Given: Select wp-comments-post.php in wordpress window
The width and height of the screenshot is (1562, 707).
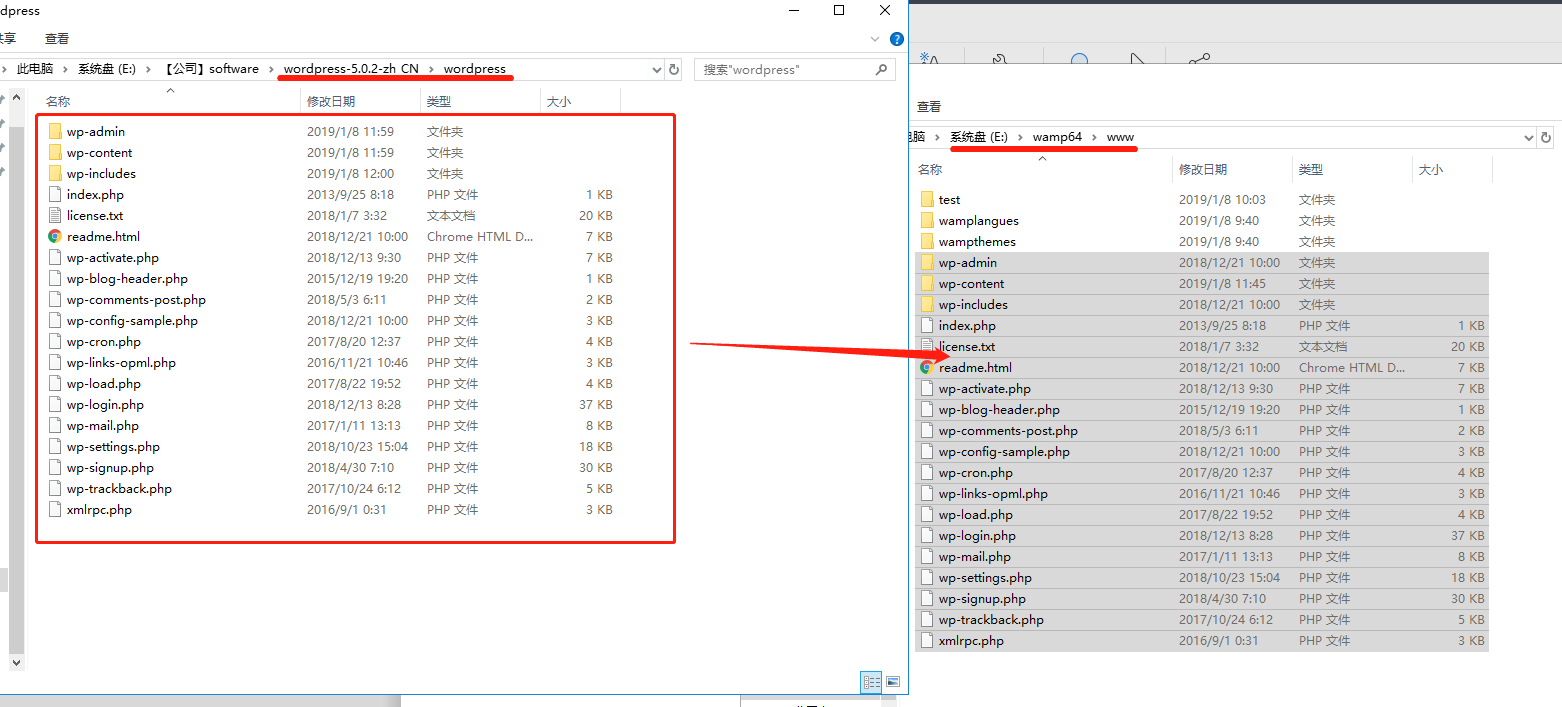Looking at the screenshot, I should [136, 299].
